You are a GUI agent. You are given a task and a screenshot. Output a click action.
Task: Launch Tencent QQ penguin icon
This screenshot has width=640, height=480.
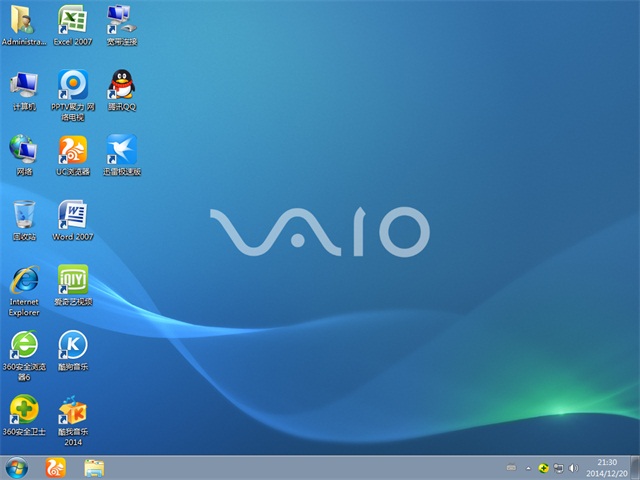pyautogui.click(x=121, y=86)
